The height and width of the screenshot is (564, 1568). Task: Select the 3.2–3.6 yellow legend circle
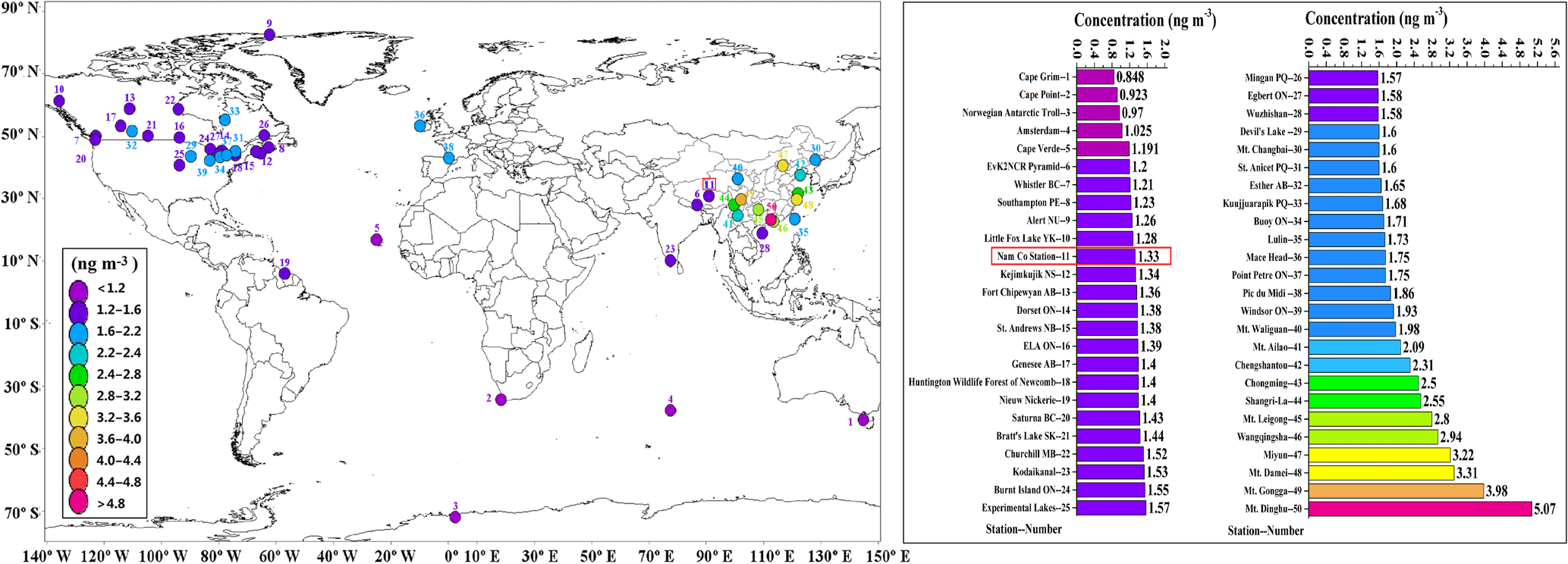(78, 418)
